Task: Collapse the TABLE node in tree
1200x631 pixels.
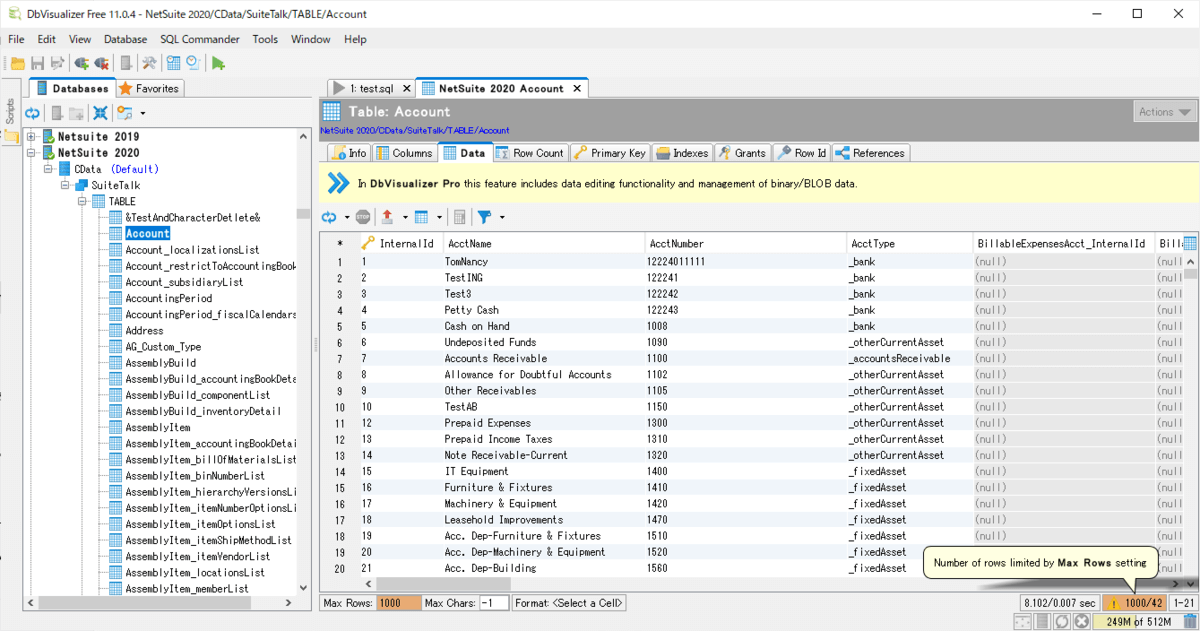Action: (82, 201)
